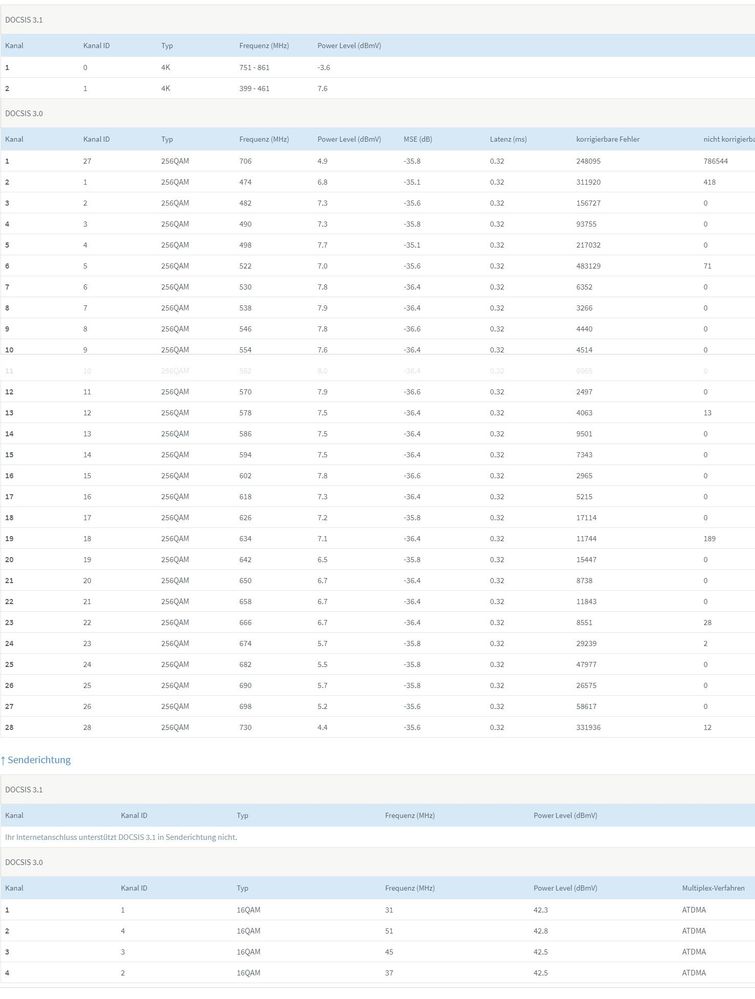Select the MSE (dB) column header
This screenshot has width=755, height=999.
pyautogui.click(x=418, y=139)
